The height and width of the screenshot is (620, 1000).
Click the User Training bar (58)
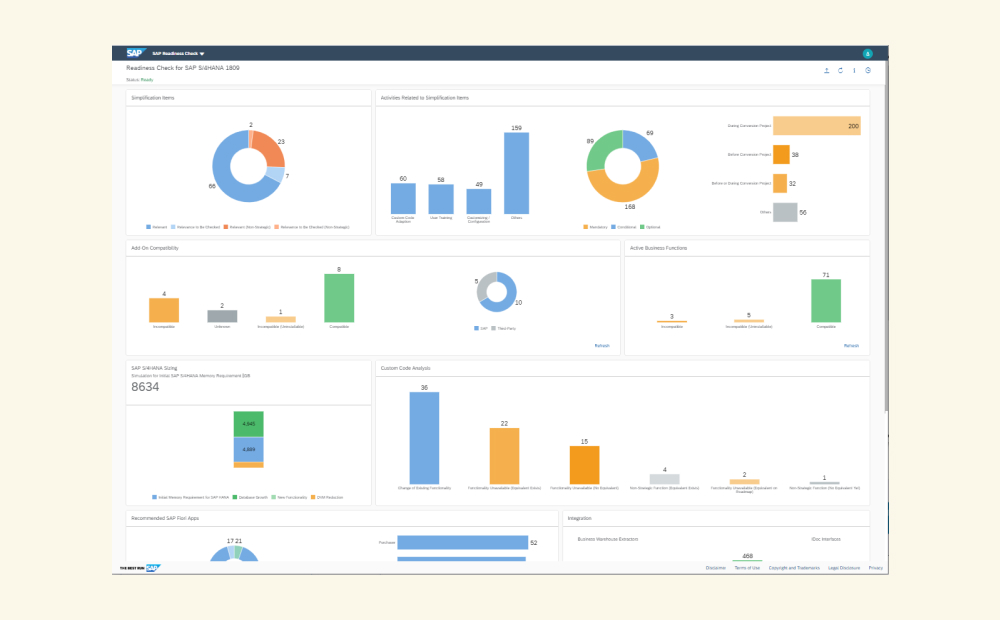441,199
